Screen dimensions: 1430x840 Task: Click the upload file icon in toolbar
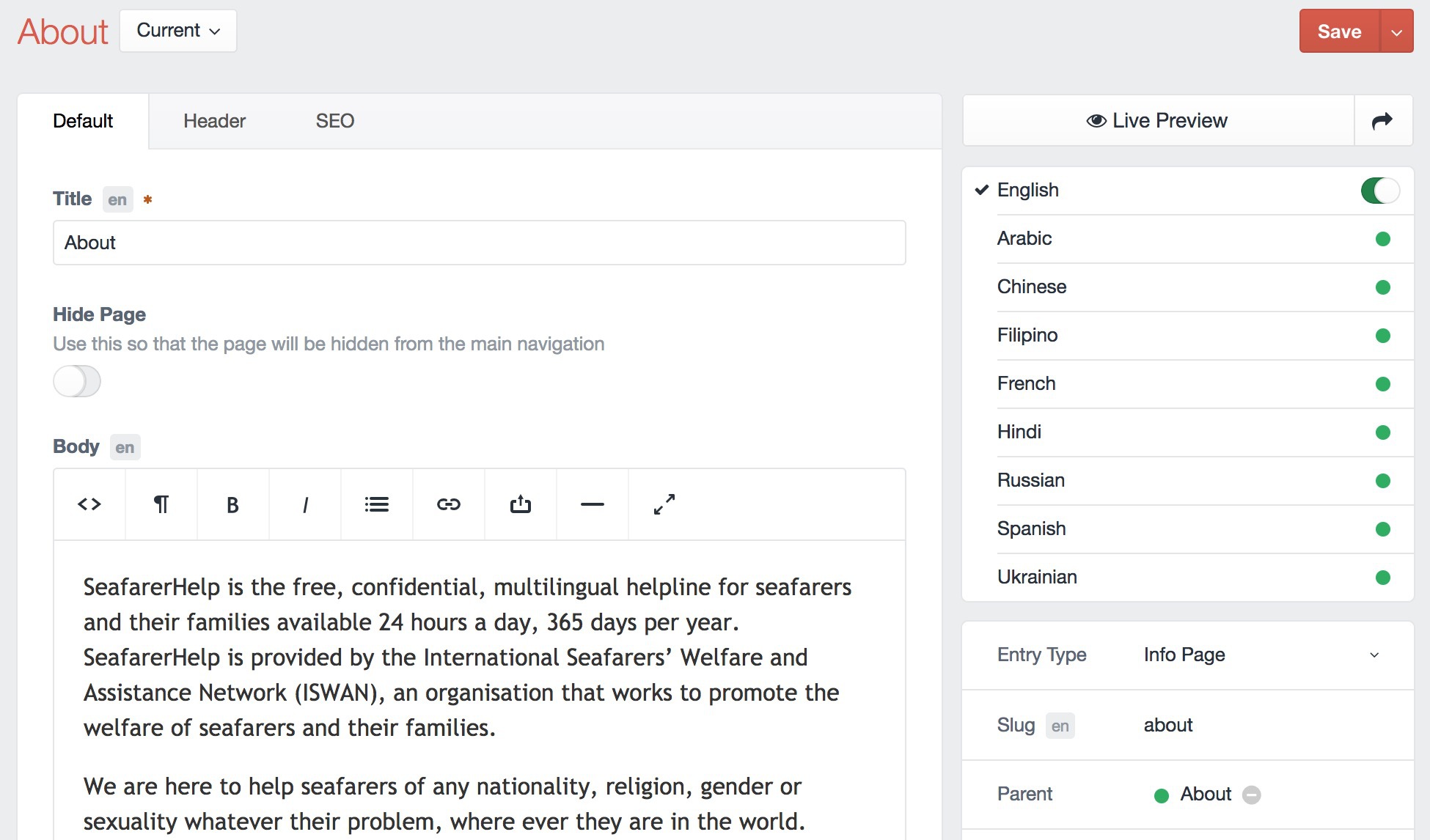(x=521, y=504)
